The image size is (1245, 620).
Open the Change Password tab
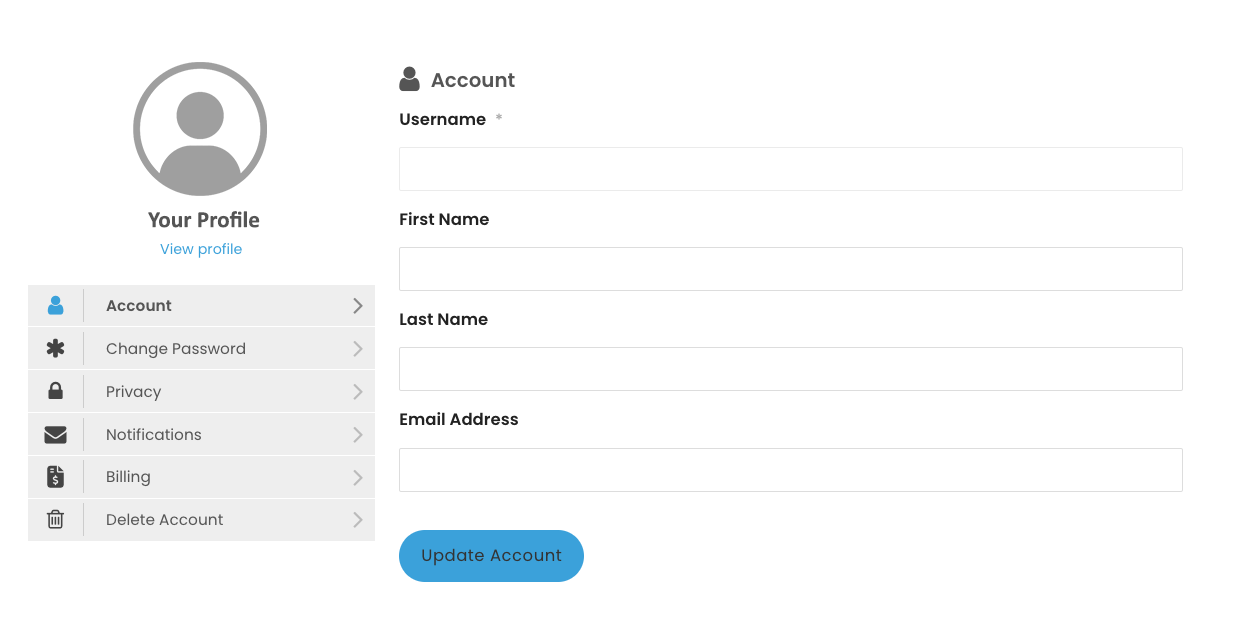coord(201,349)
